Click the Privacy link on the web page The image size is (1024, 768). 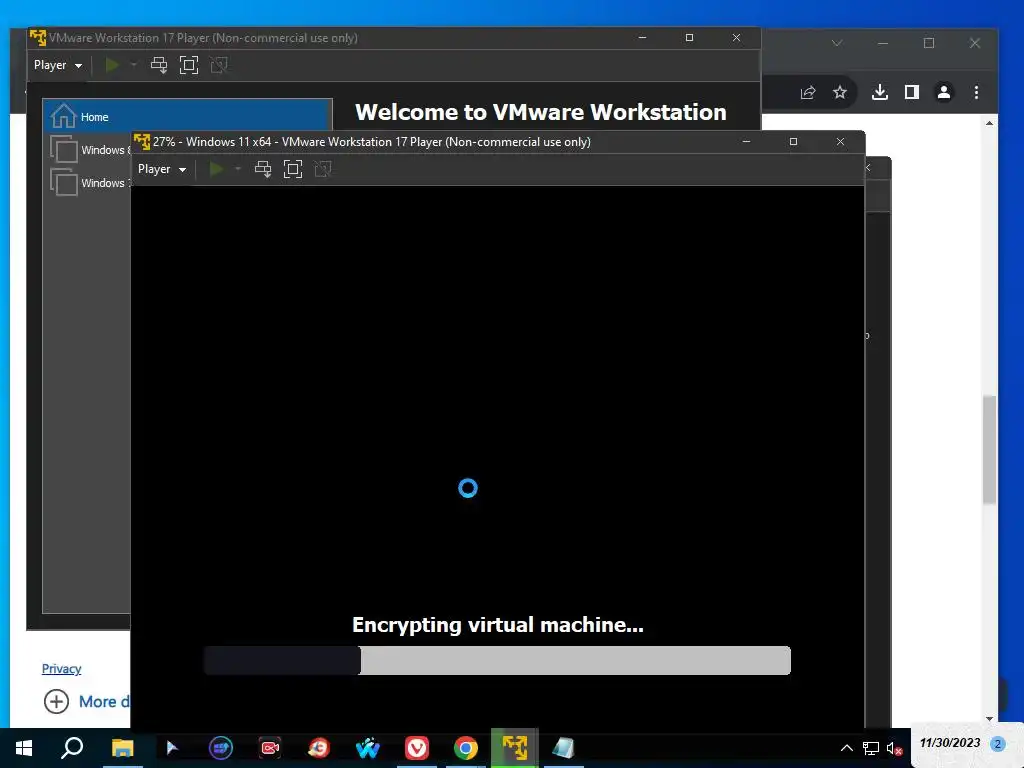(x=61, y=669)
